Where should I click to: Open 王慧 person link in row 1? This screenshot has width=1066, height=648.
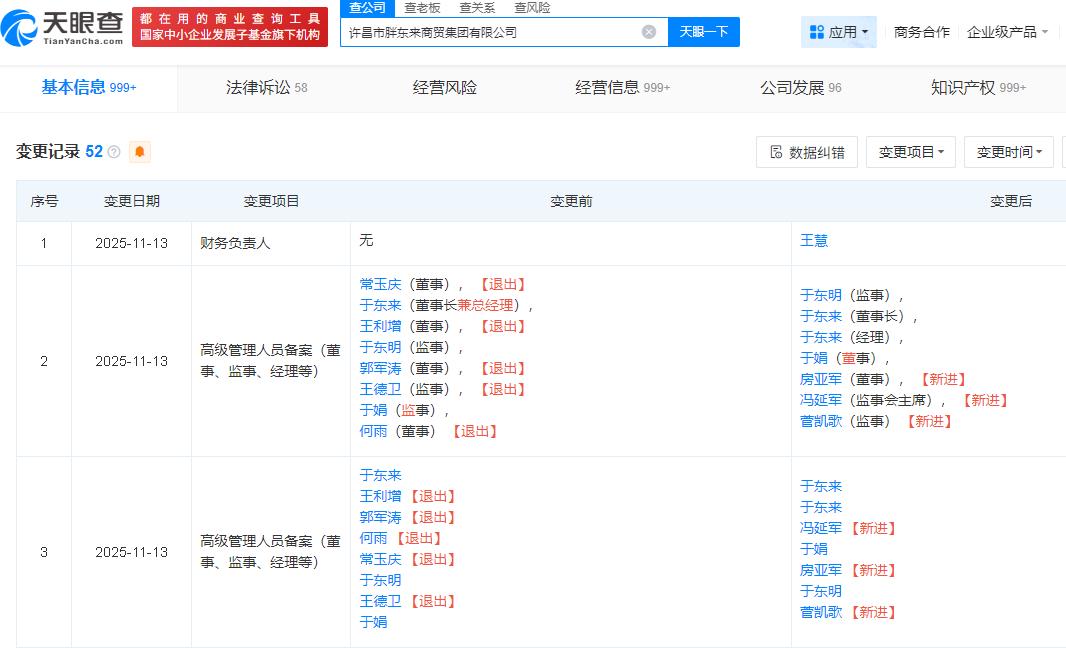coord(814,241)
